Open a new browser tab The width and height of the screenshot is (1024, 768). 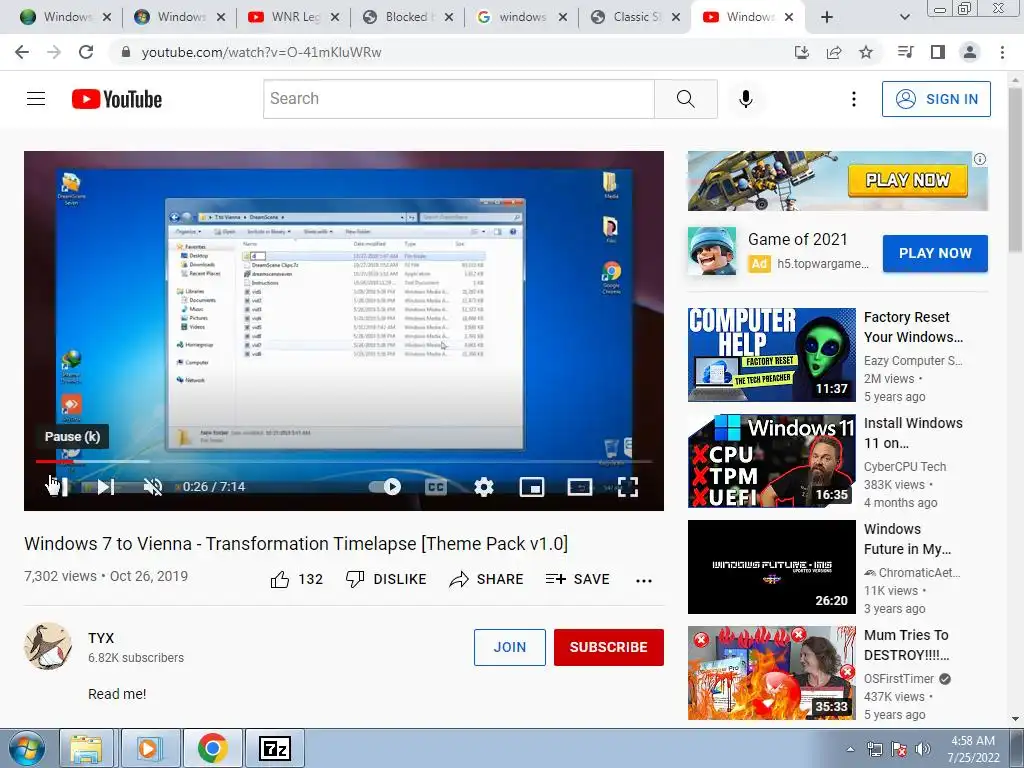[827, 17]
